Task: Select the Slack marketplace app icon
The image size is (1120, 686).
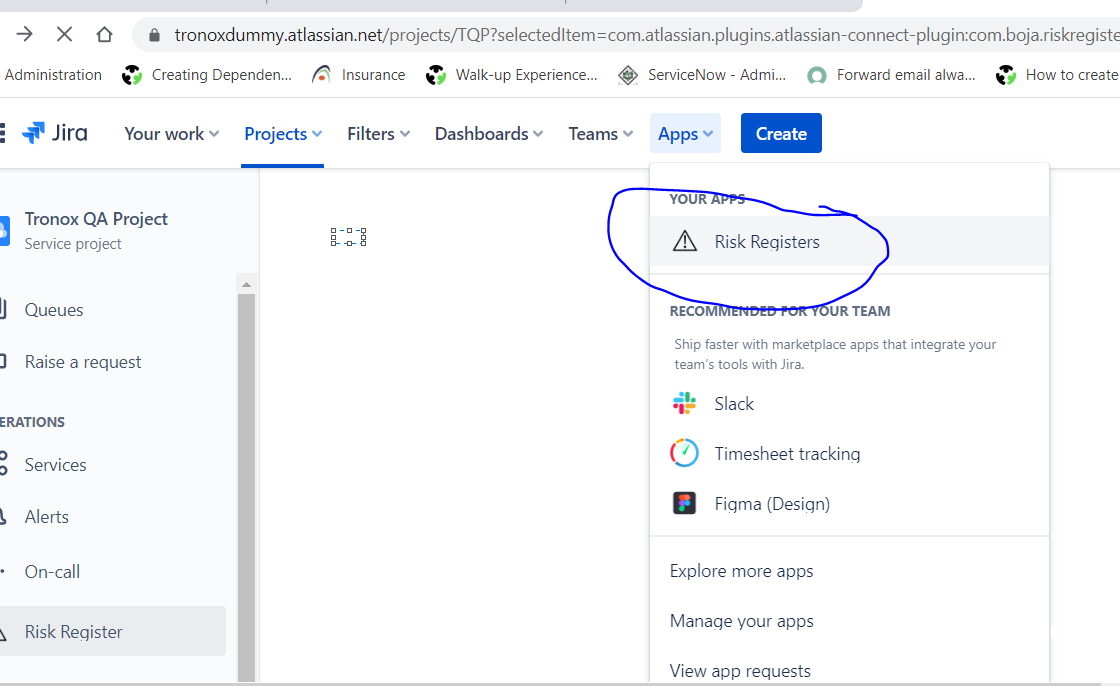Action: click(684, 403)
